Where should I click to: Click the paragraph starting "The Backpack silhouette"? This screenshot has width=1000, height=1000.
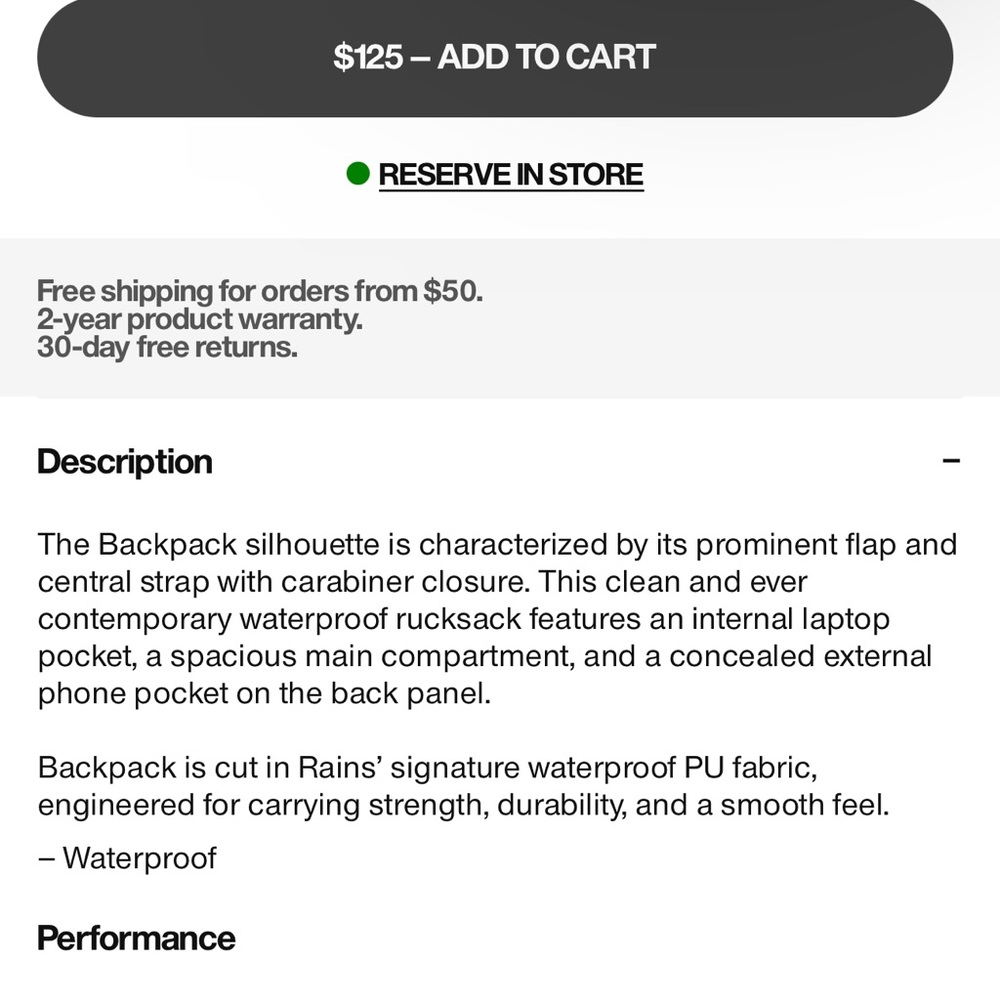point(497,619)
